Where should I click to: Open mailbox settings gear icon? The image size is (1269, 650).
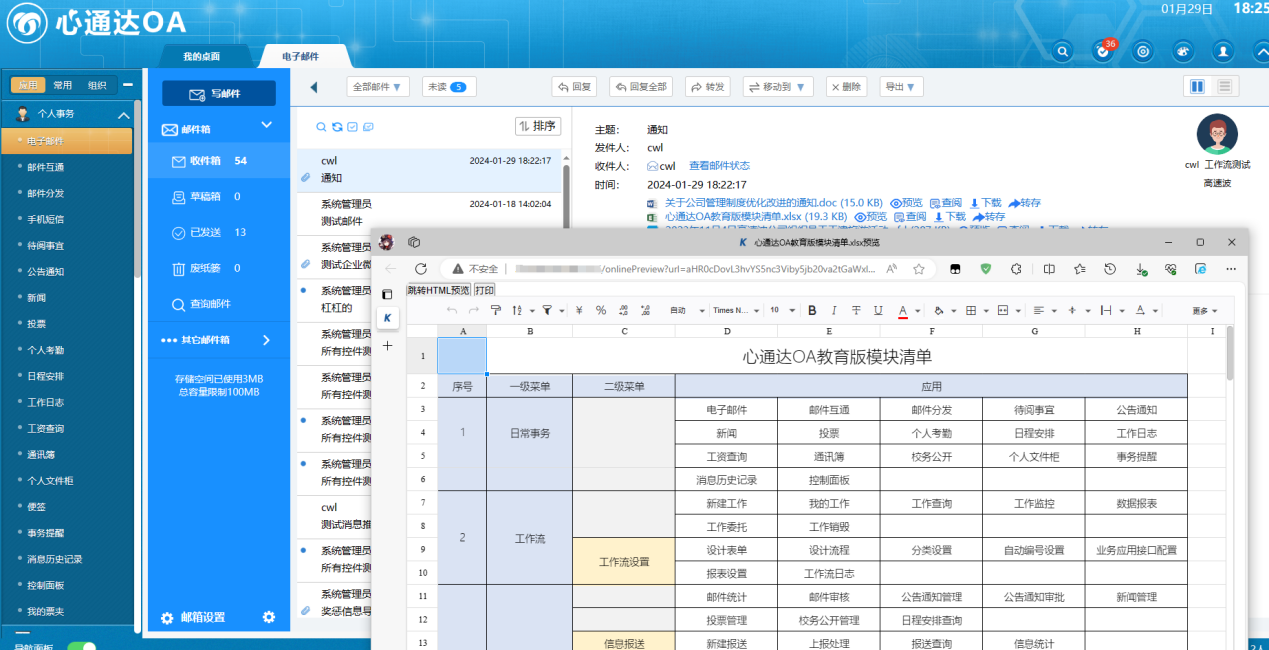(269, 617)
